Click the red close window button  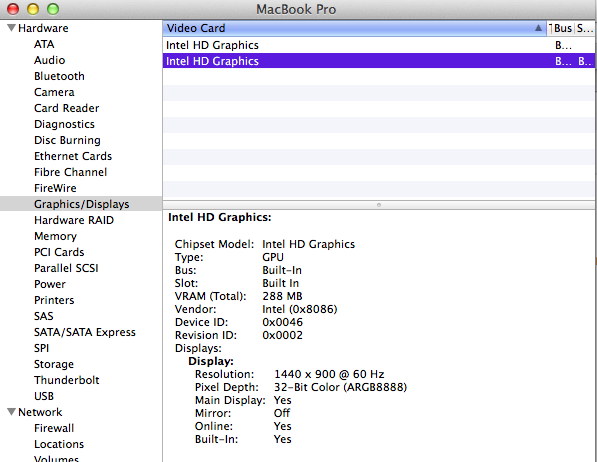click(13, 9)
